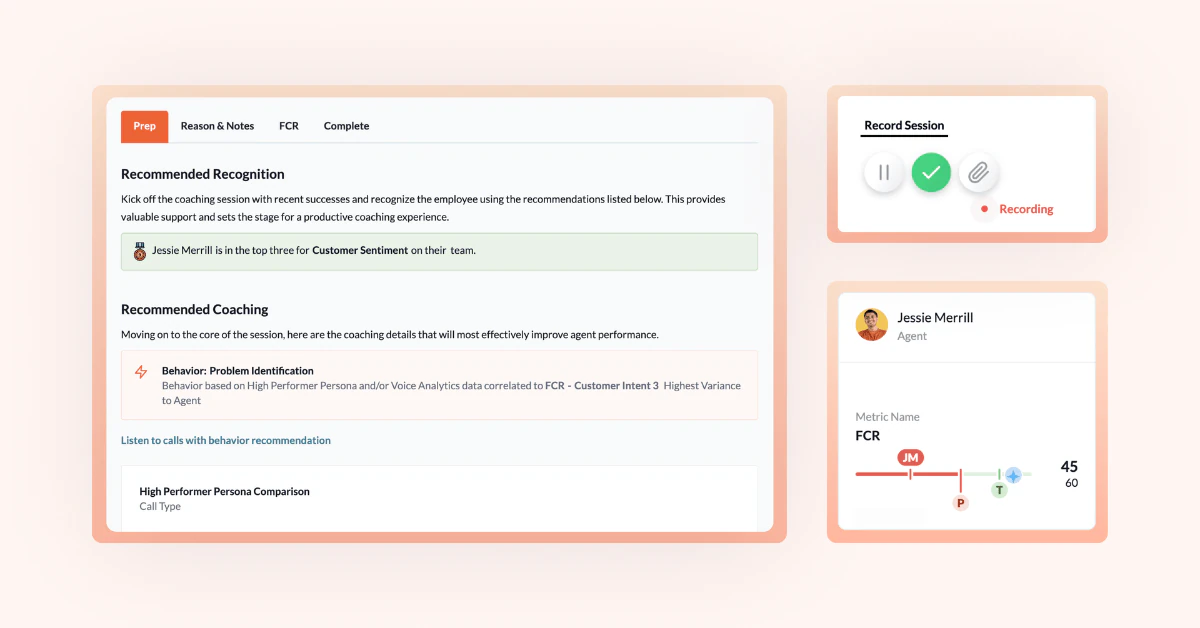Select the JM marker on FCR bar
Image resolution: width=1200 pixels, height=628 pixels.
910,458
